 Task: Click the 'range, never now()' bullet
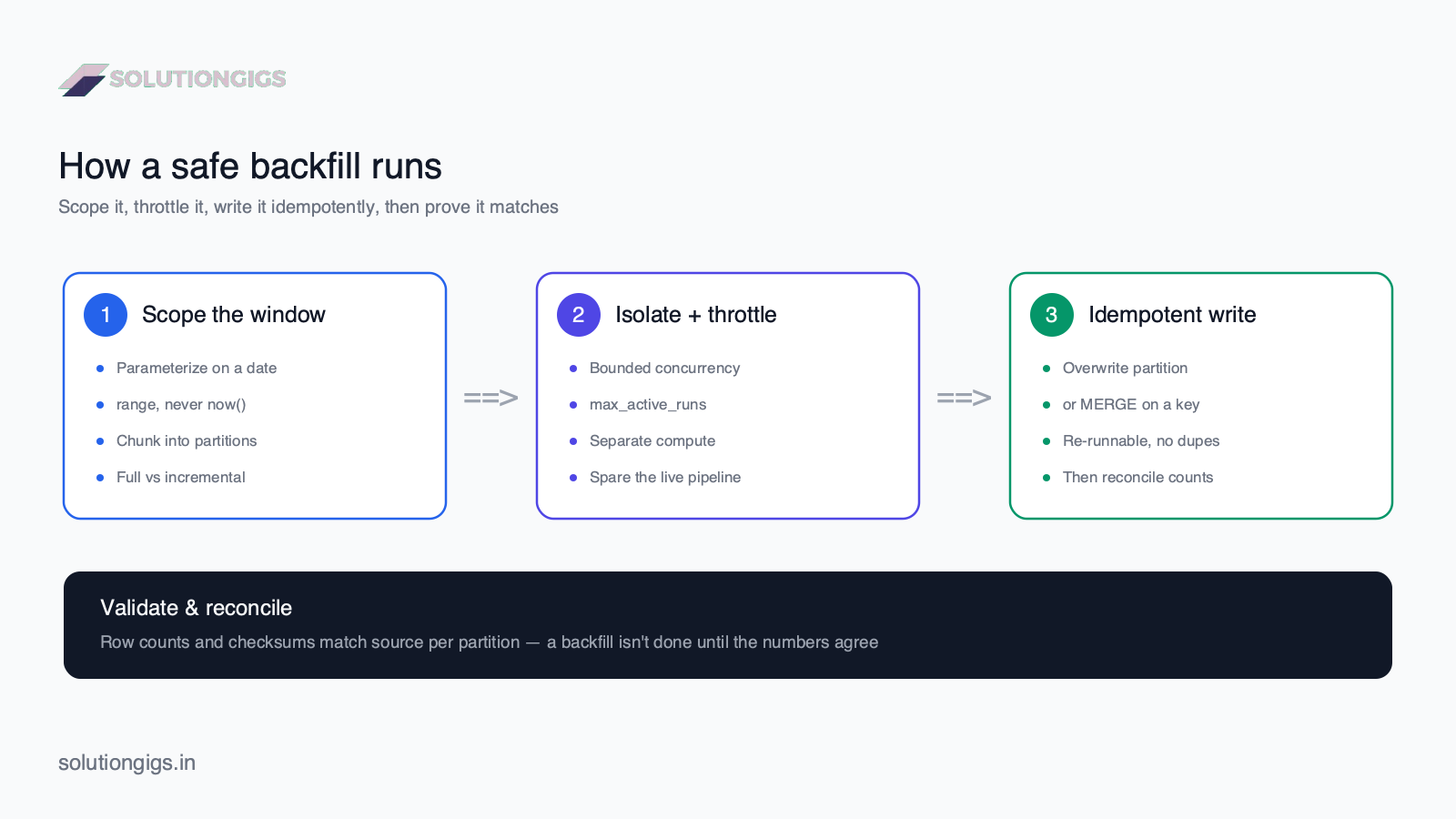click(x=181, y=405)
